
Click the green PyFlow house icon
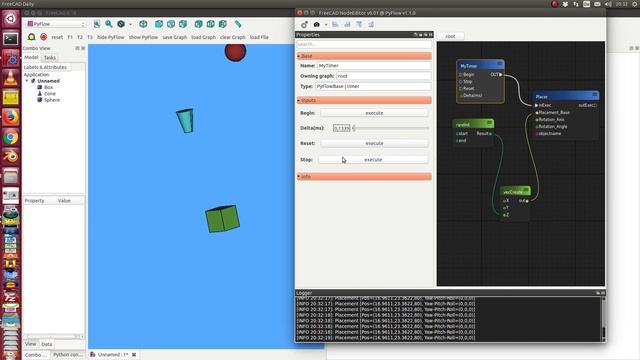(31, 37)
